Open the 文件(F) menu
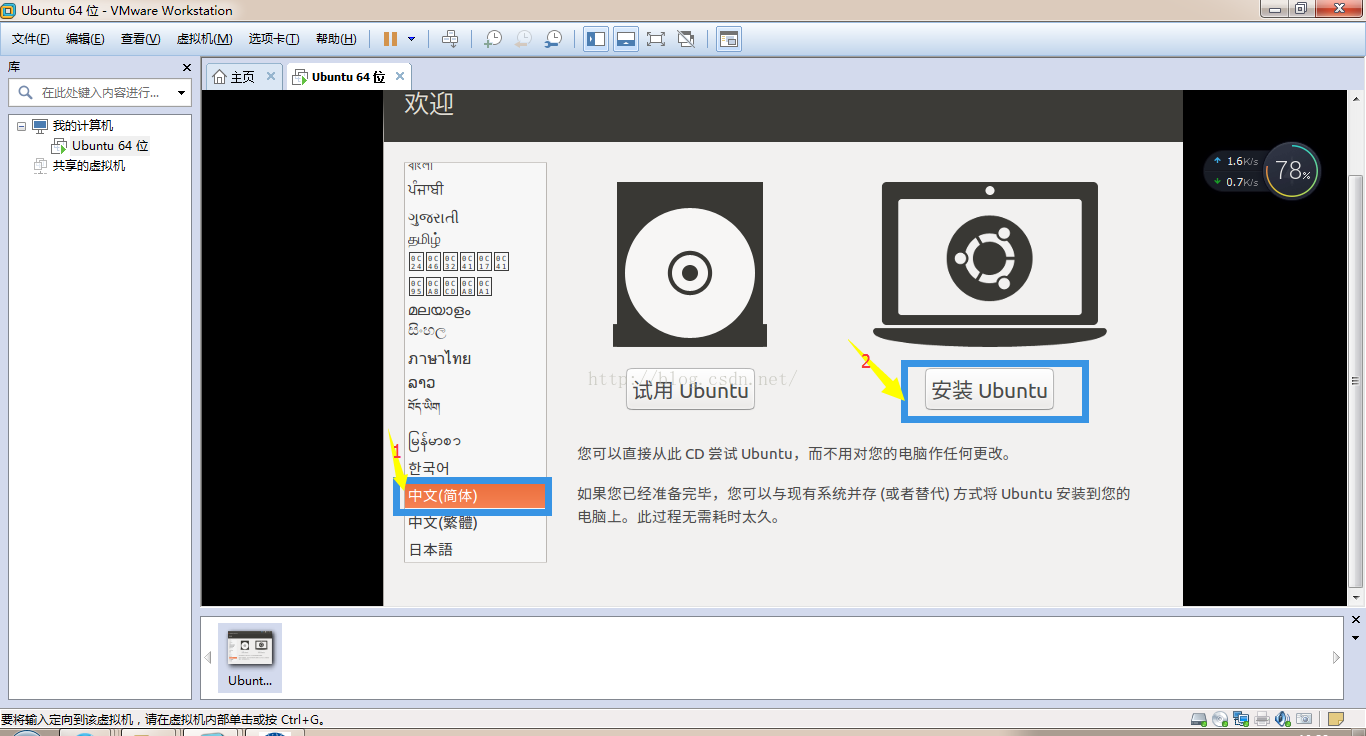 (31, 39)
